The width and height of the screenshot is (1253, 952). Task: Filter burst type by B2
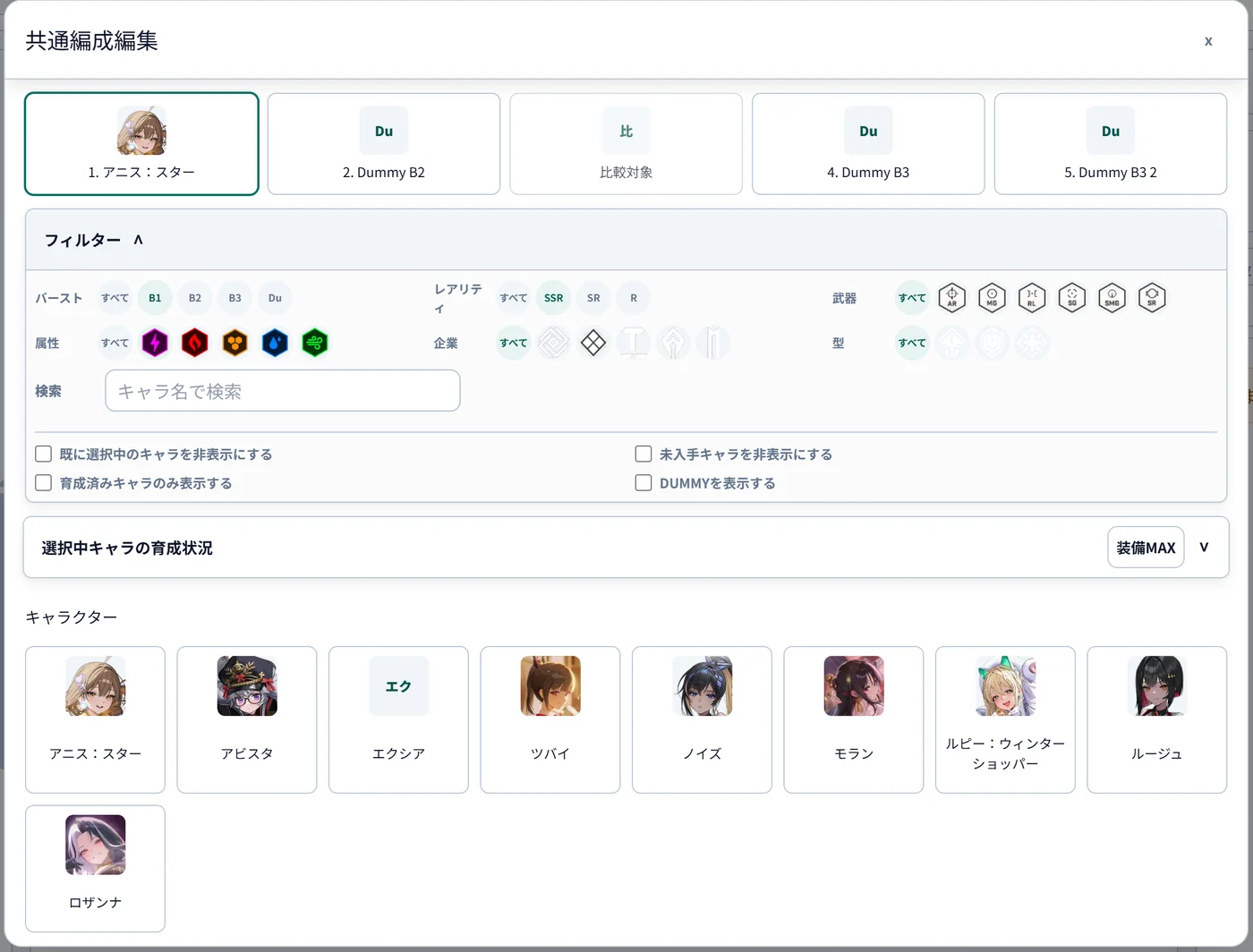point(195,298)
